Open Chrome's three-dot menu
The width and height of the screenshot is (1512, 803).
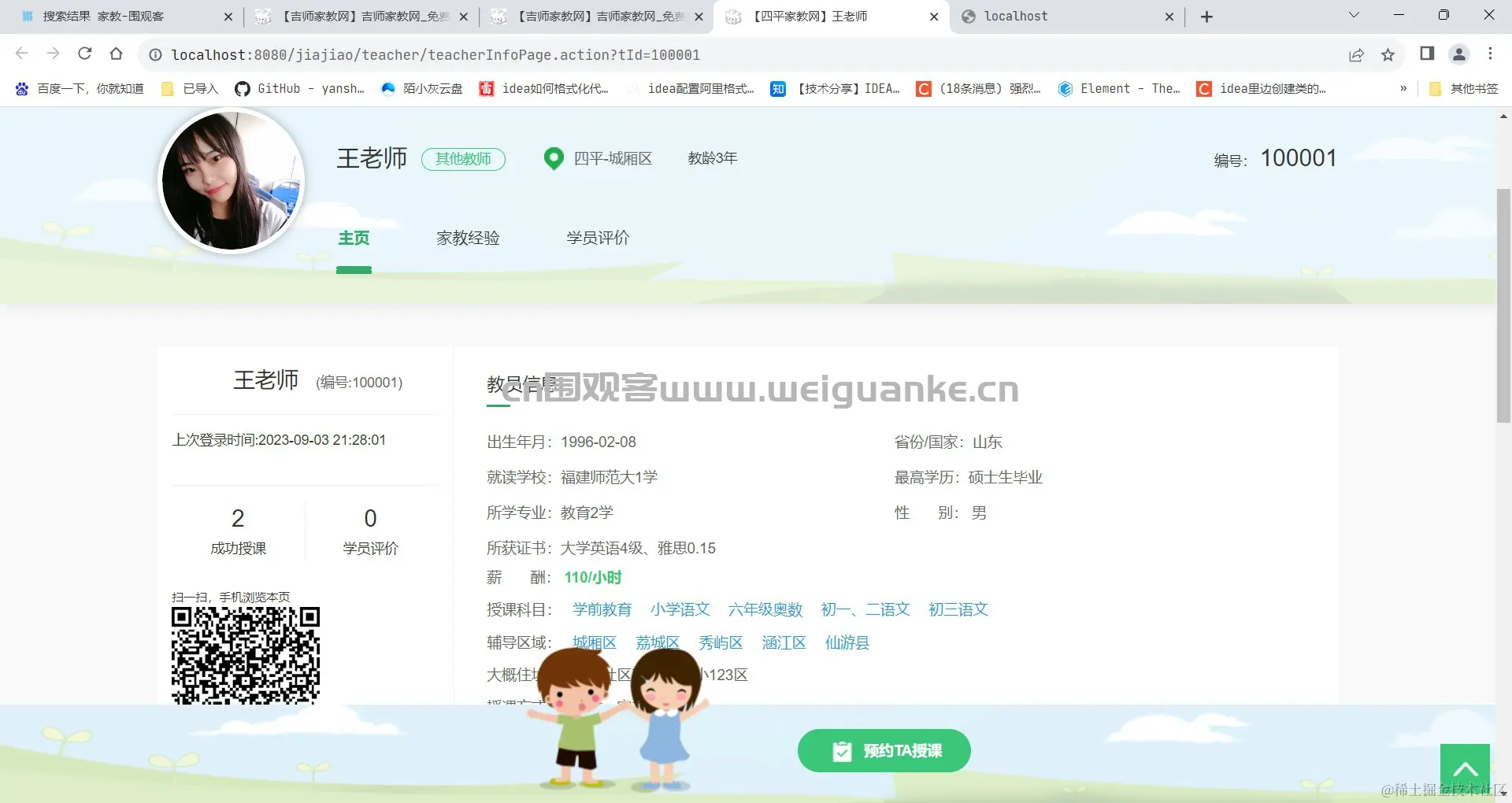[x=1490, y=54]
